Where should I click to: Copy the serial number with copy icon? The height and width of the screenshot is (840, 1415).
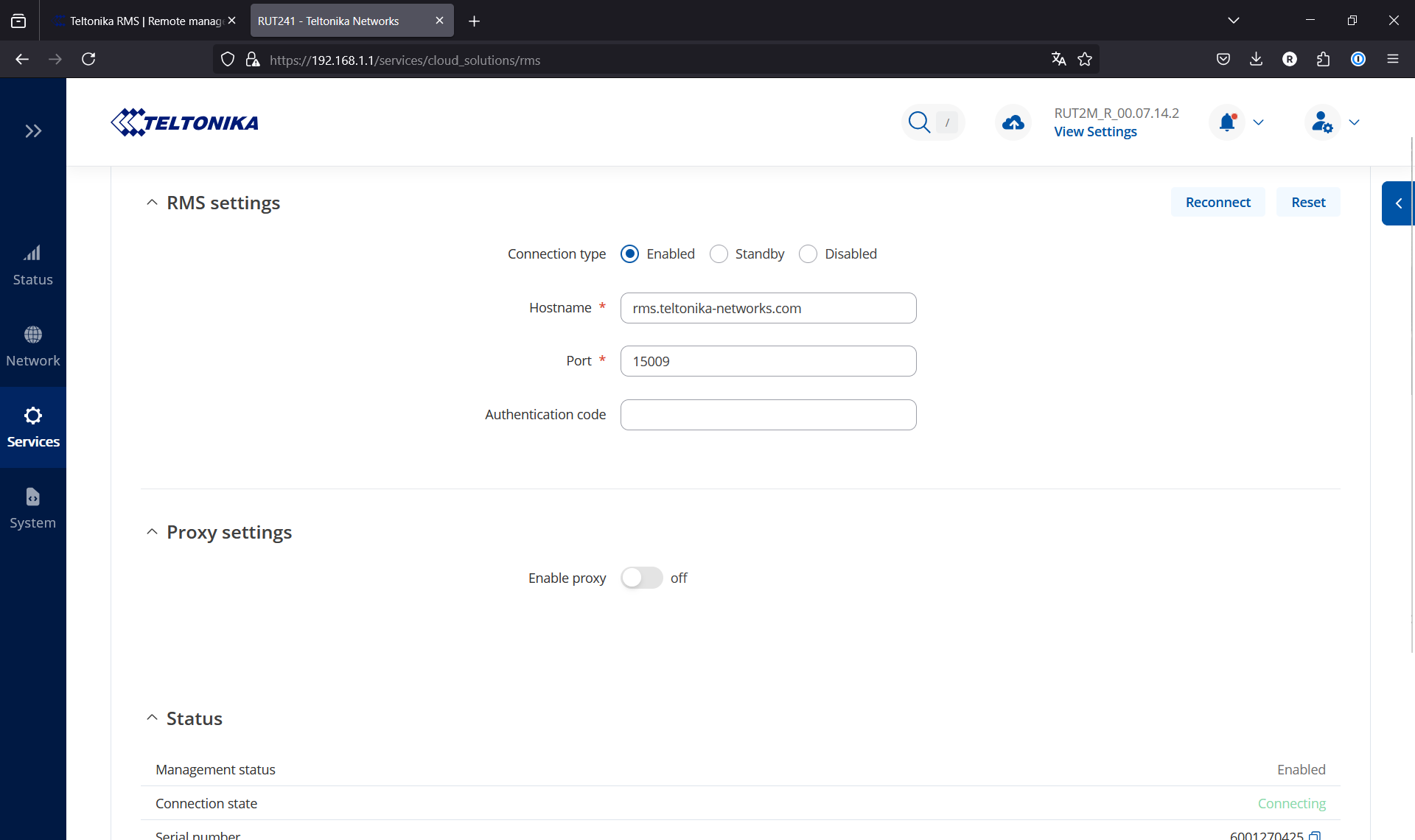[x=1315, y=835]
